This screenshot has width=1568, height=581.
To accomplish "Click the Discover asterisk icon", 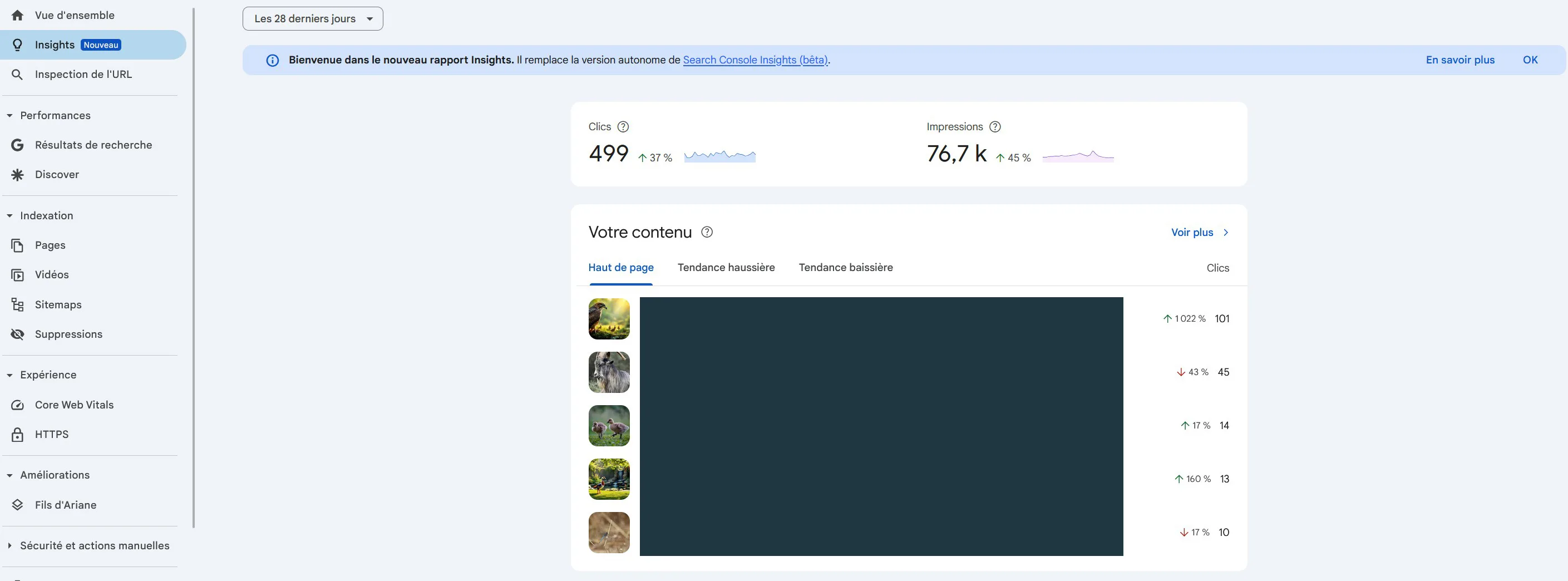I will (x=18, y=175).
